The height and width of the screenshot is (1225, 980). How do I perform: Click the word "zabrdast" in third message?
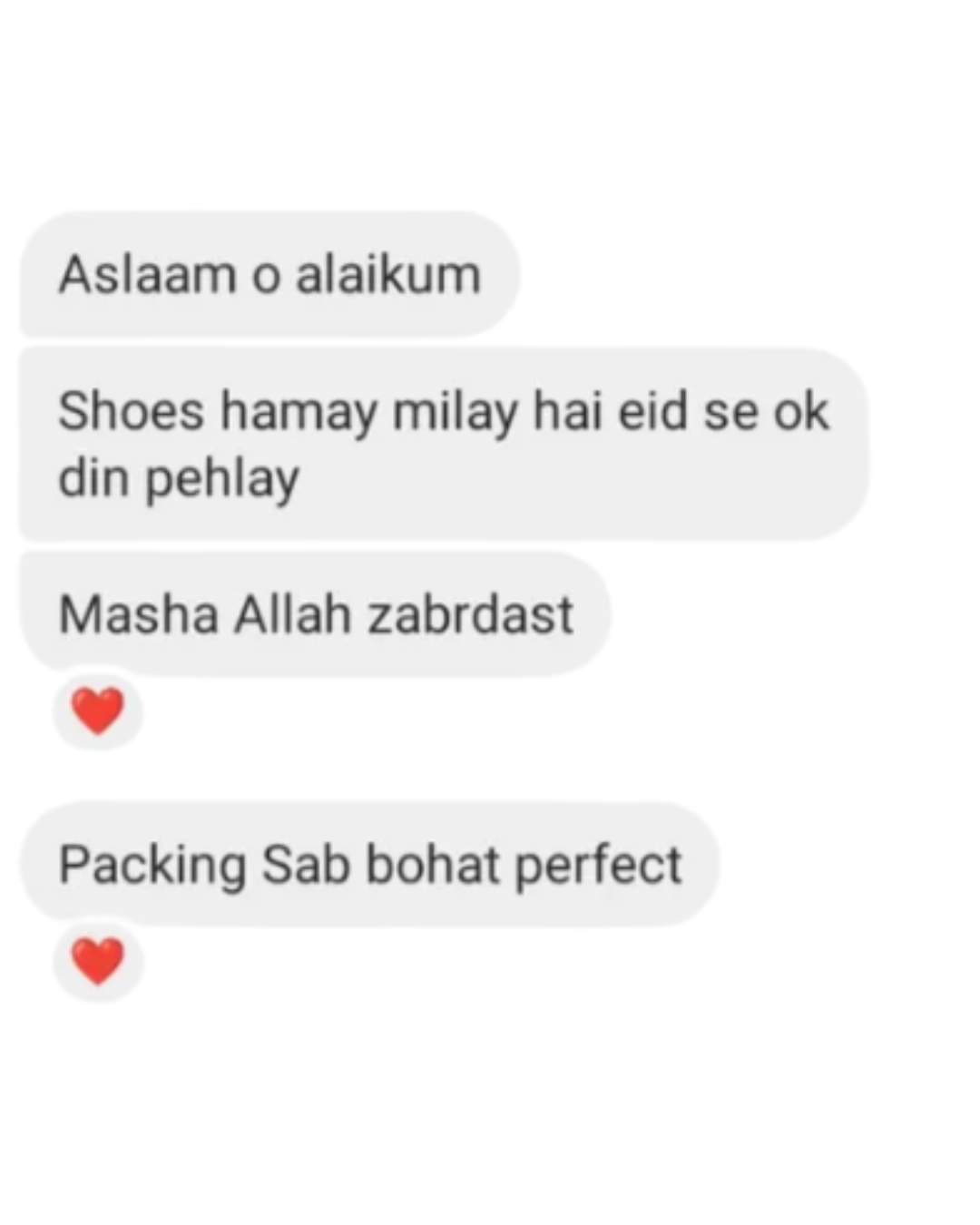point(470,614)
